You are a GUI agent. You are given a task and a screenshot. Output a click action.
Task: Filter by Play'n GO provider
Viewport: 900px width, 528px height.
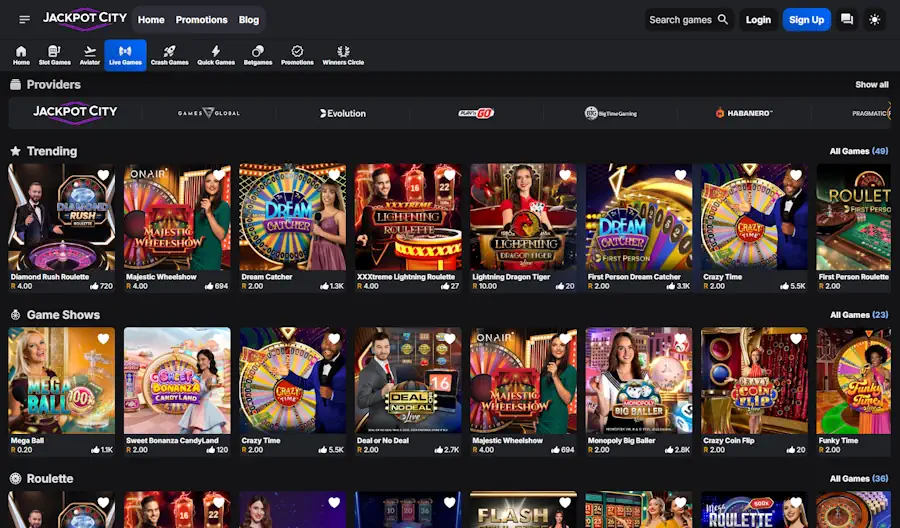pos(476,113)
